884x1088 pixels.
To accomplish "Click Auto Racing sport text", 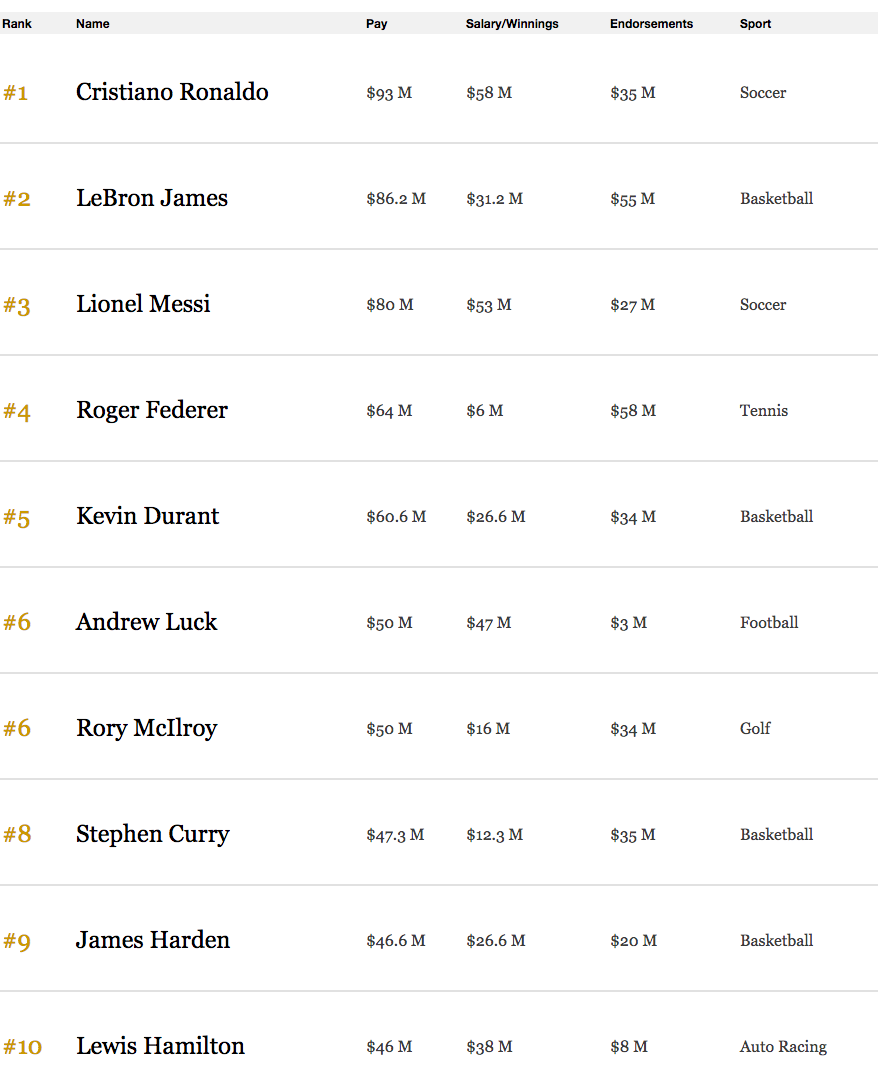I will coord(783,1046).
